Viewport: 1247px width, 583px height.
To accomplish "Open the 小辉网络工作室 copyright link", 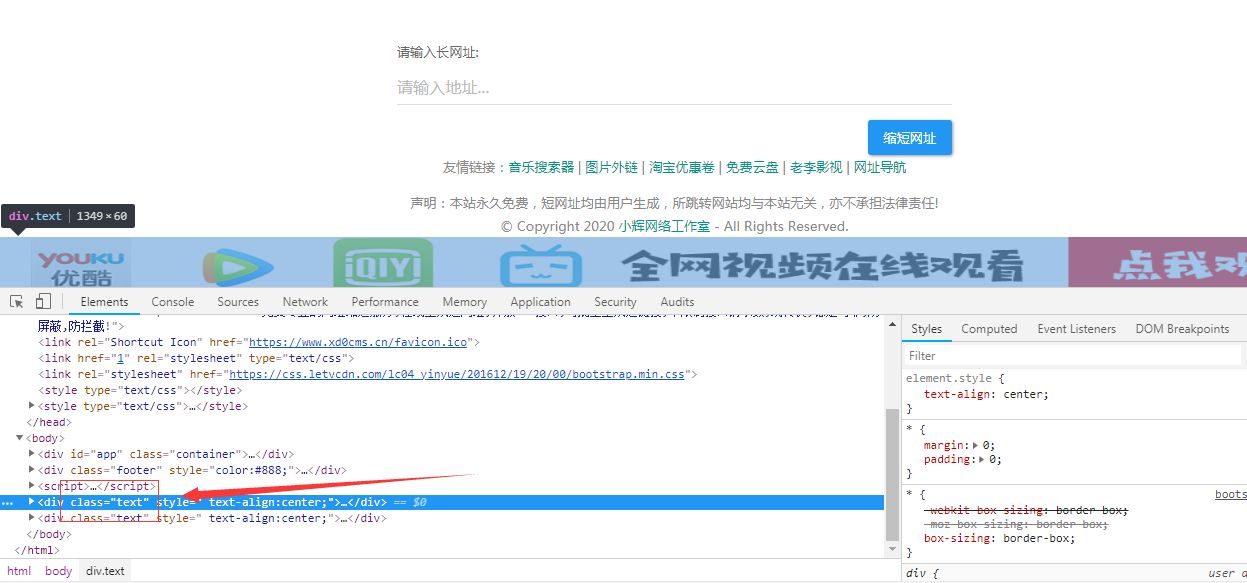I will pyautogui.click(x=664, y=226).
